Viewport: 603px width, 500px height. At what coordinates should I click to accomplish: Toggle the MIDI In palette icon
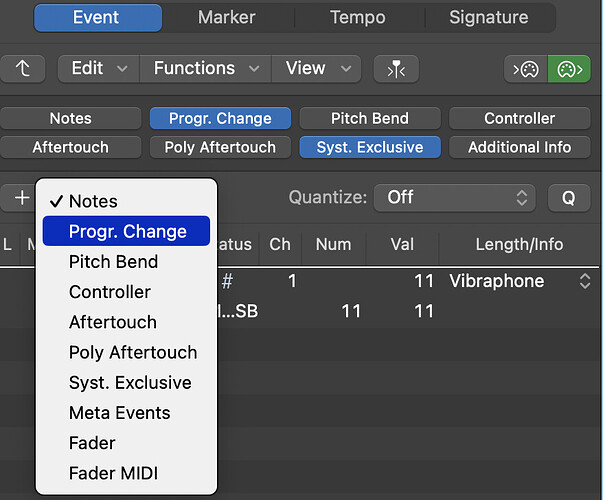[x=526, y=69]
